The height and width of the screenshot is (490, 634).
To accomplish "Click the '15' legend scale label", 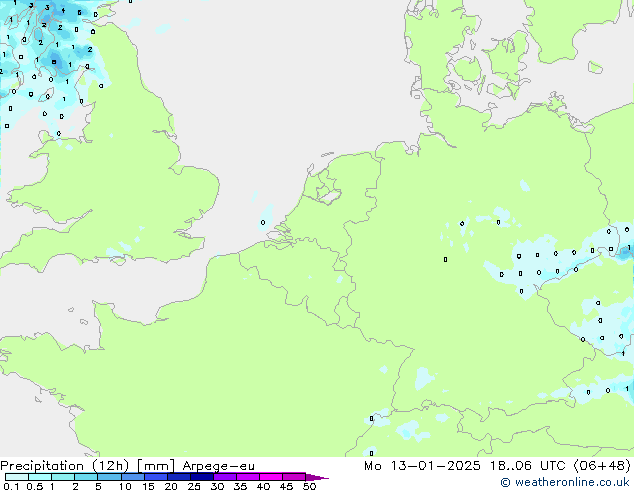I will 148,486.
